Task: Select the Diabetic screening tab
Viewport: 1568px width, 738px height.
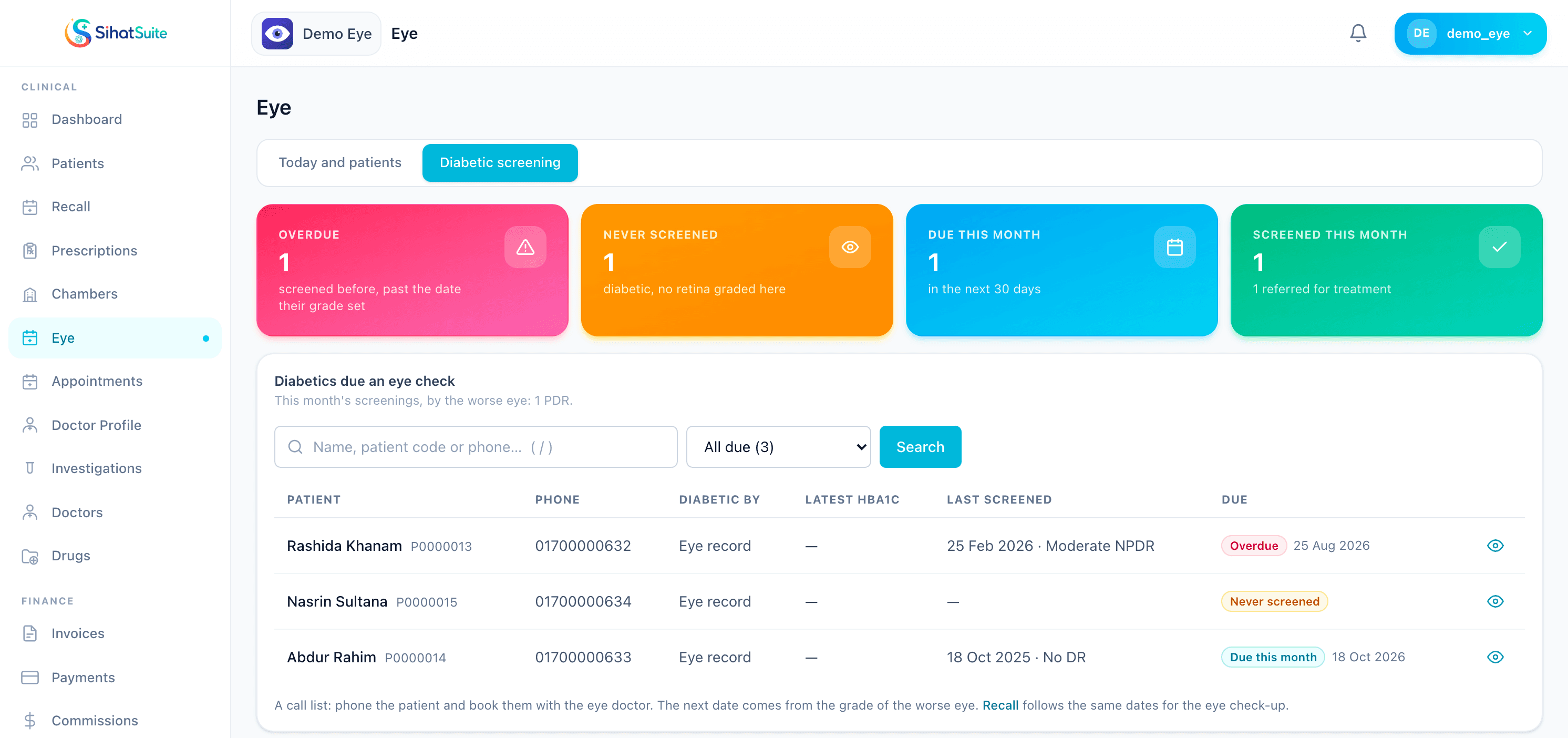Action: tap(500, 162)
